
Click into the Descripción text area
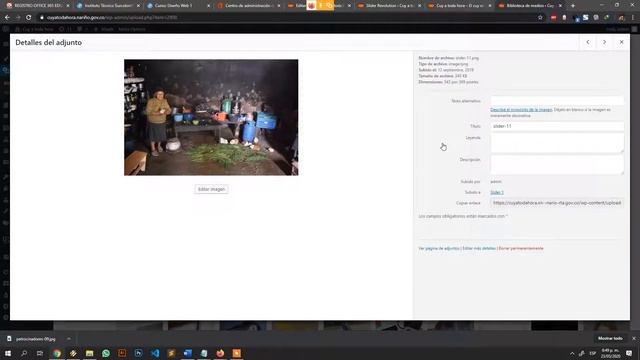[x=557, y=164]
